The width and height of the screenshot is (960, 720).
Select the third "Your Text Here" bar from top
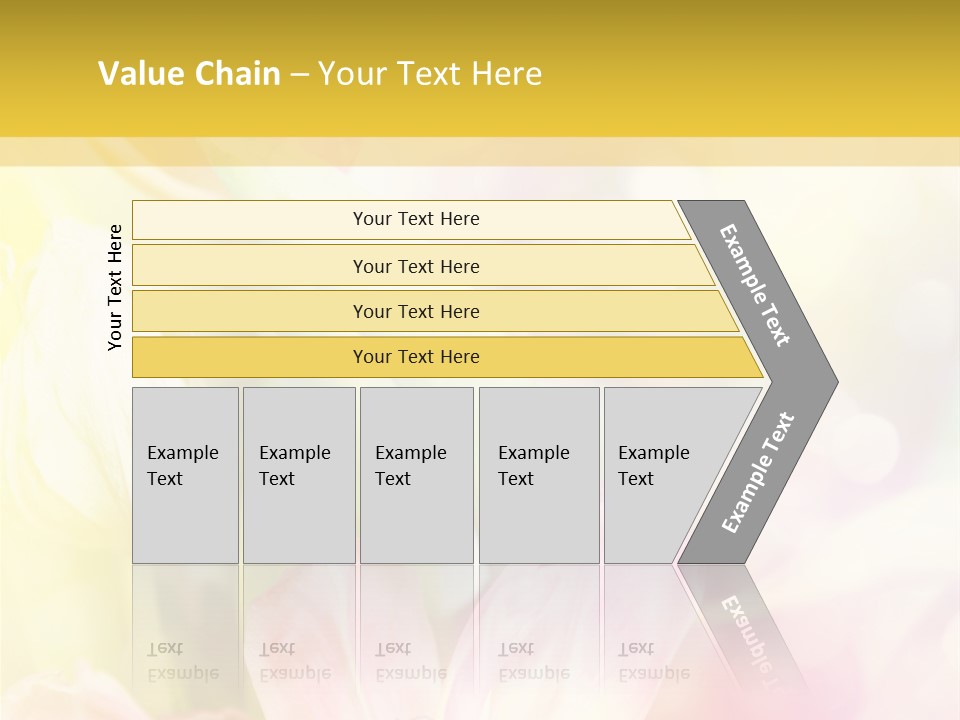coord(416,311)
